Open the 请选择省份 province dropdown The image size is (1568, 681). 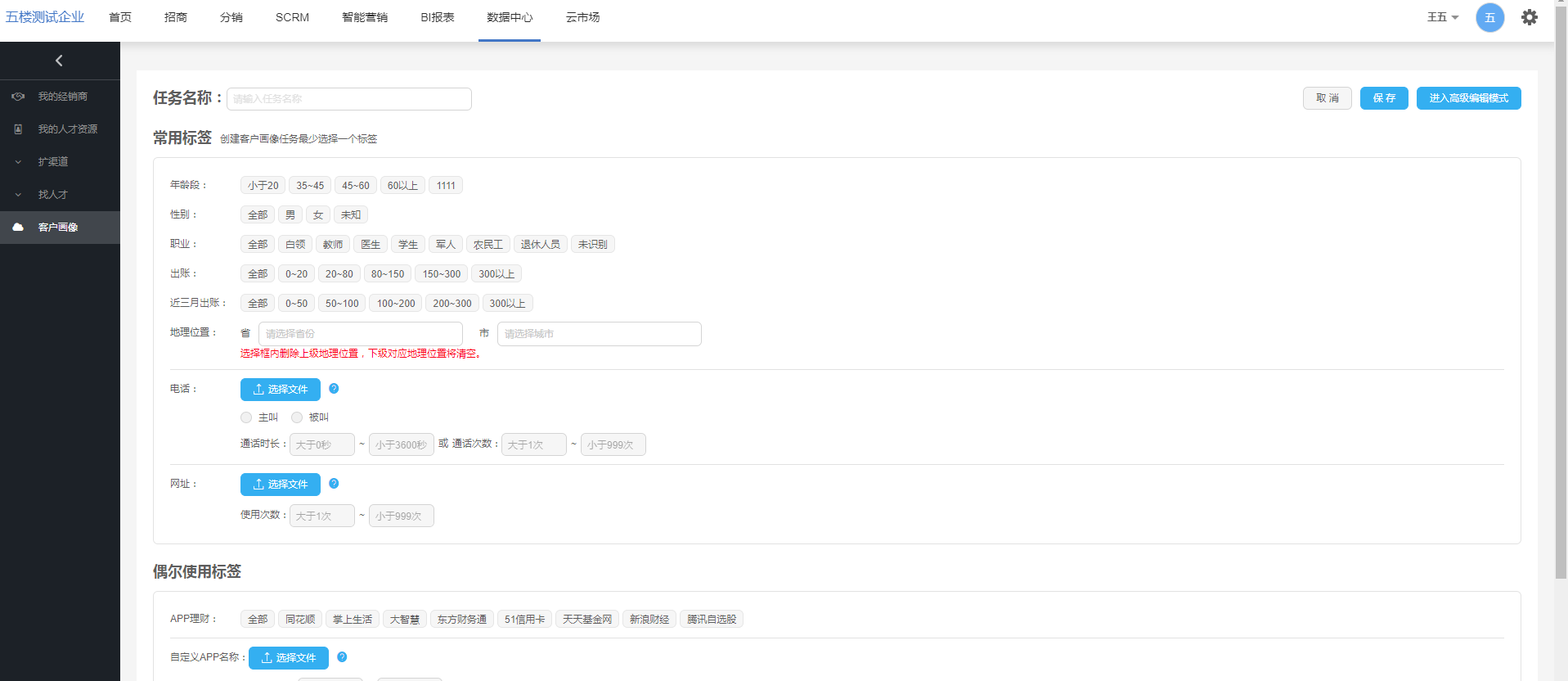[x=360, y=334]
